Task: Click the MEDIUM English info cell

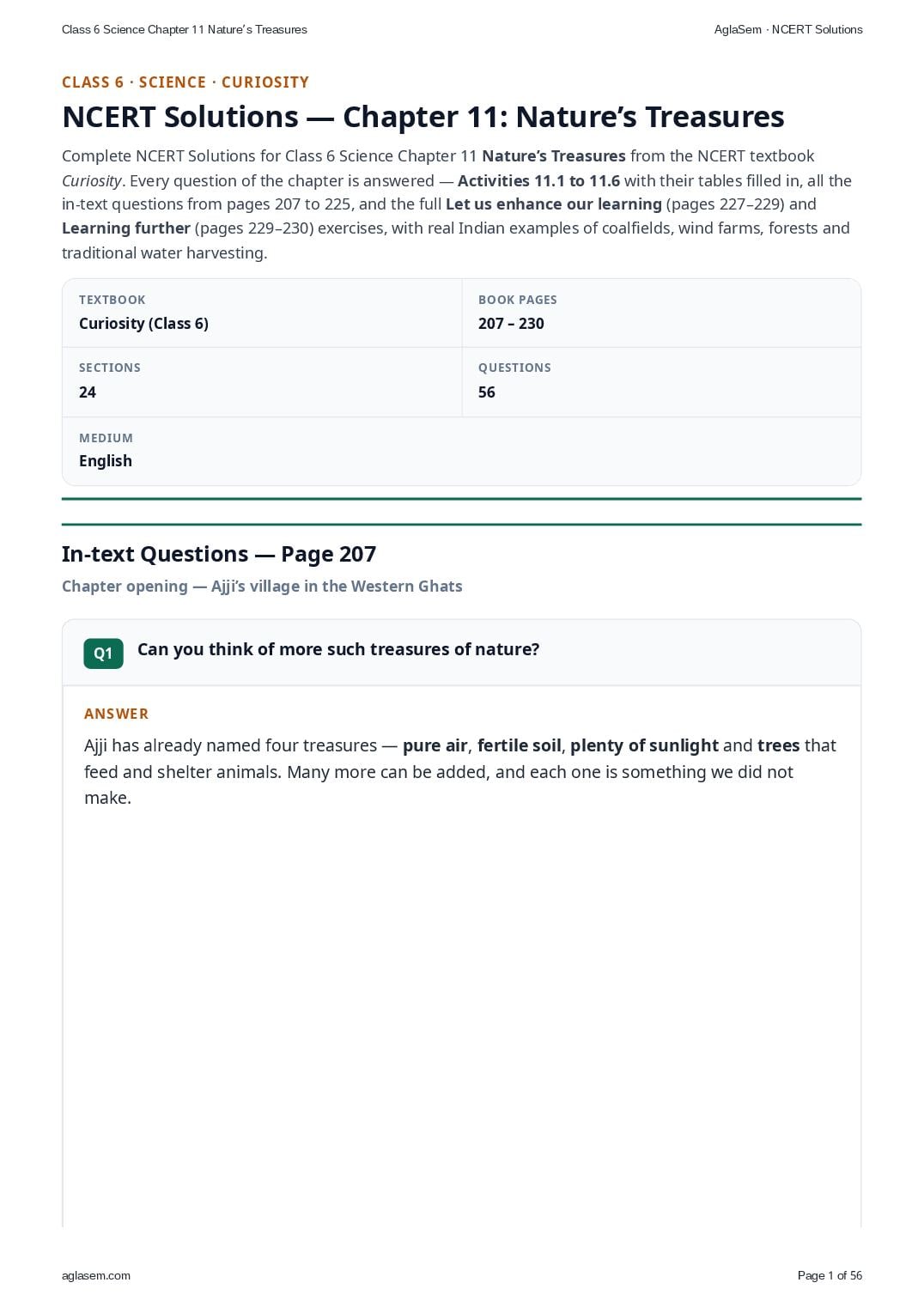Action: coord(461,451)
